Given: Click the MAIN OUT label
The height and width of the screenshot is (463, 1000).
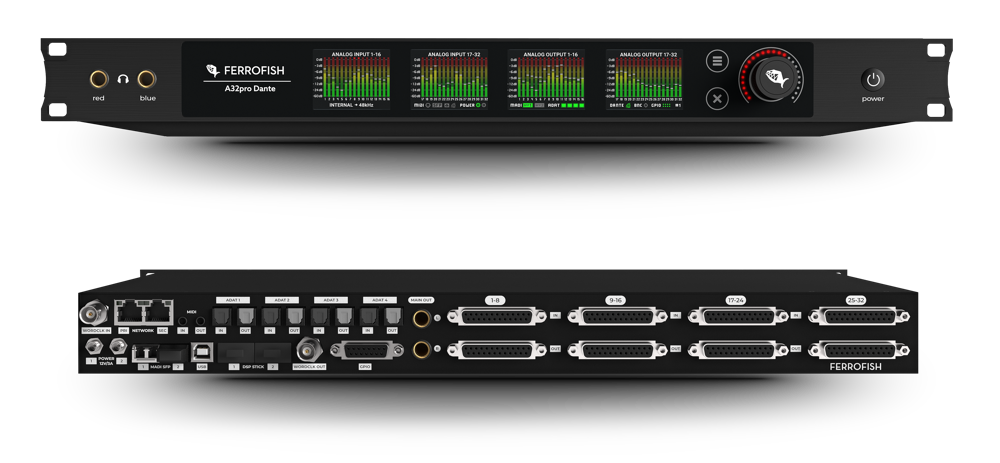Looking at the screenshot, I should tap(421, 300).
